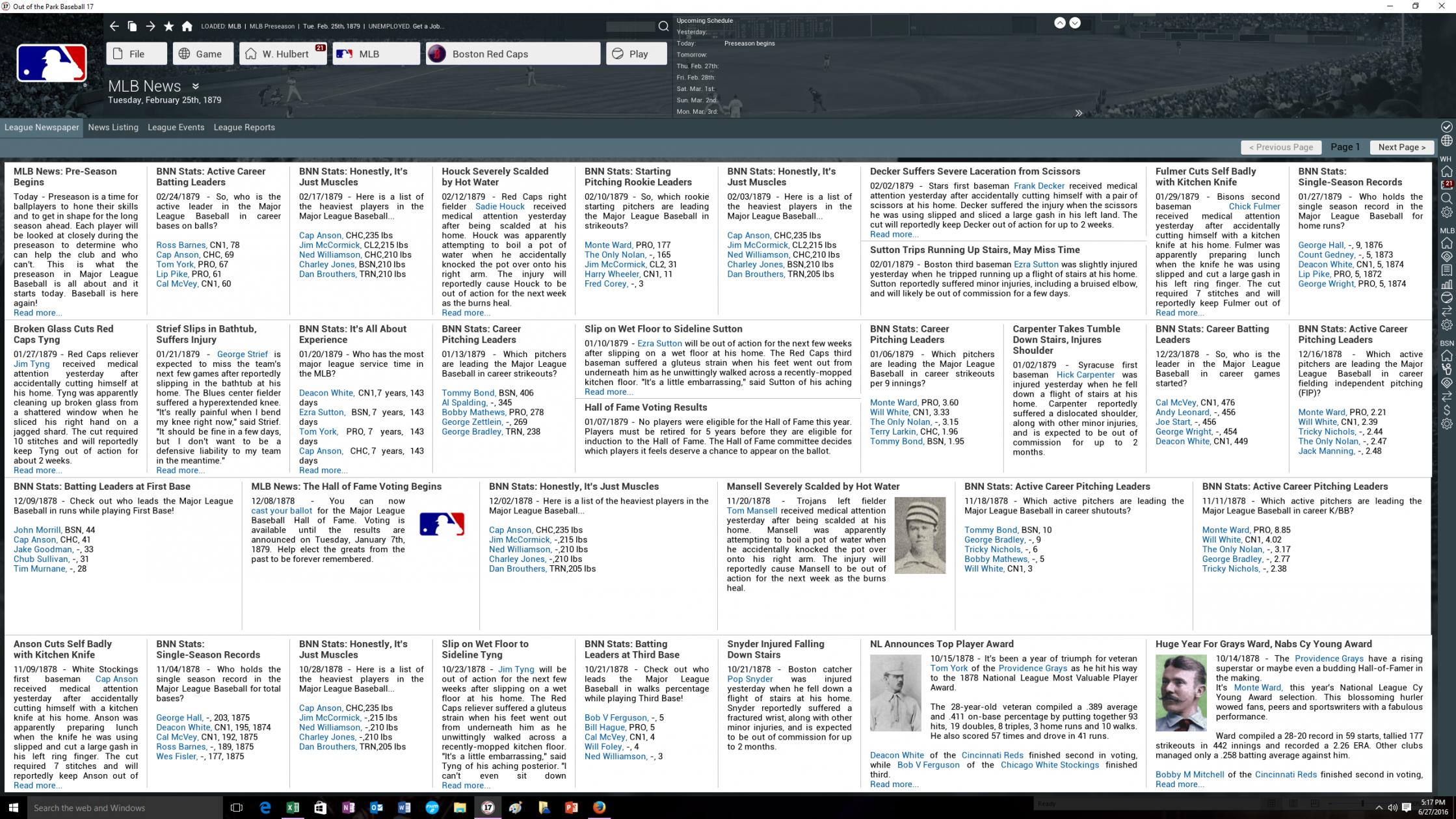Click the MLB bar chart statistics icon
The width and height of the screenshot is (1456, 819).
coord(1447,284)
